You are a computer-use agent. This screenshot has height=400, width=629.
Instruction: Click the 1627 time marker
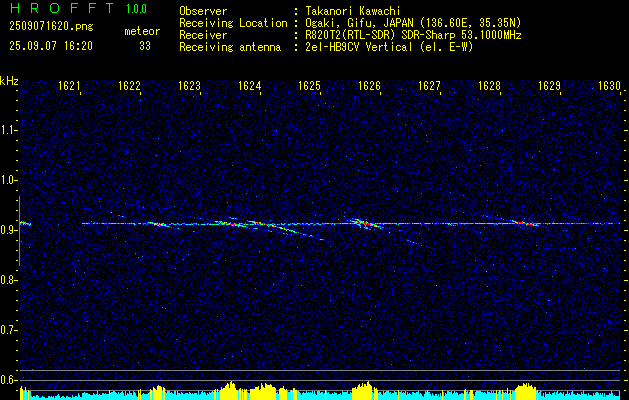(429, 86)
